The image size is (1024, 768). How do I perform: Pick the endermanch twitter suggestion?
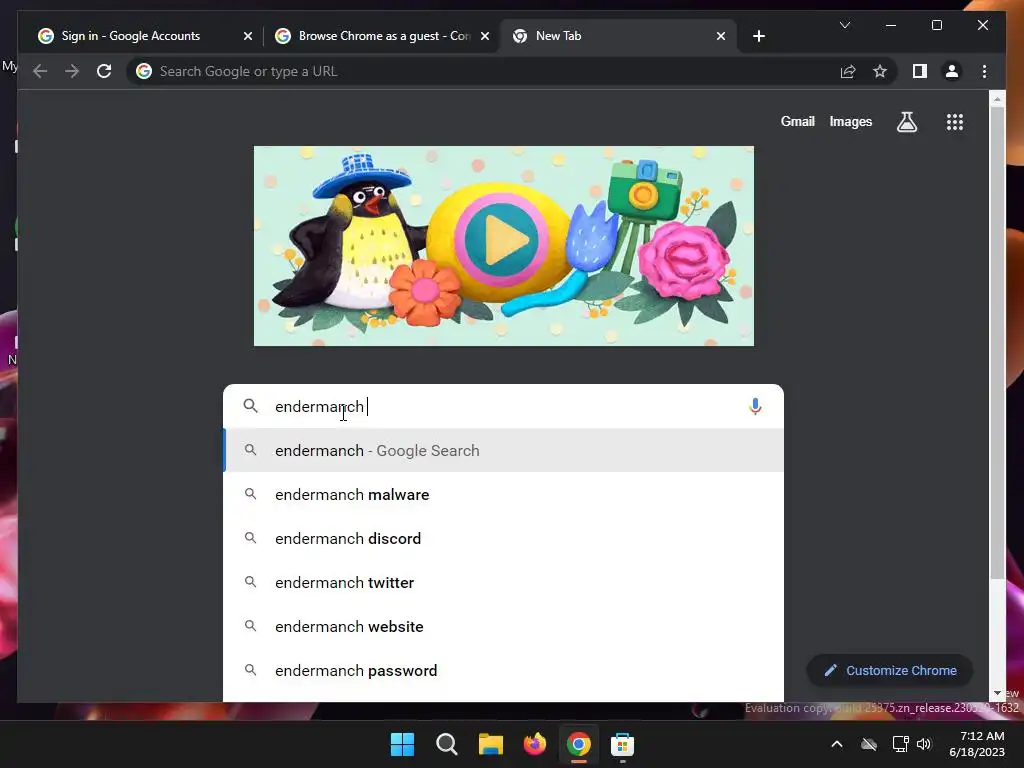504,583
